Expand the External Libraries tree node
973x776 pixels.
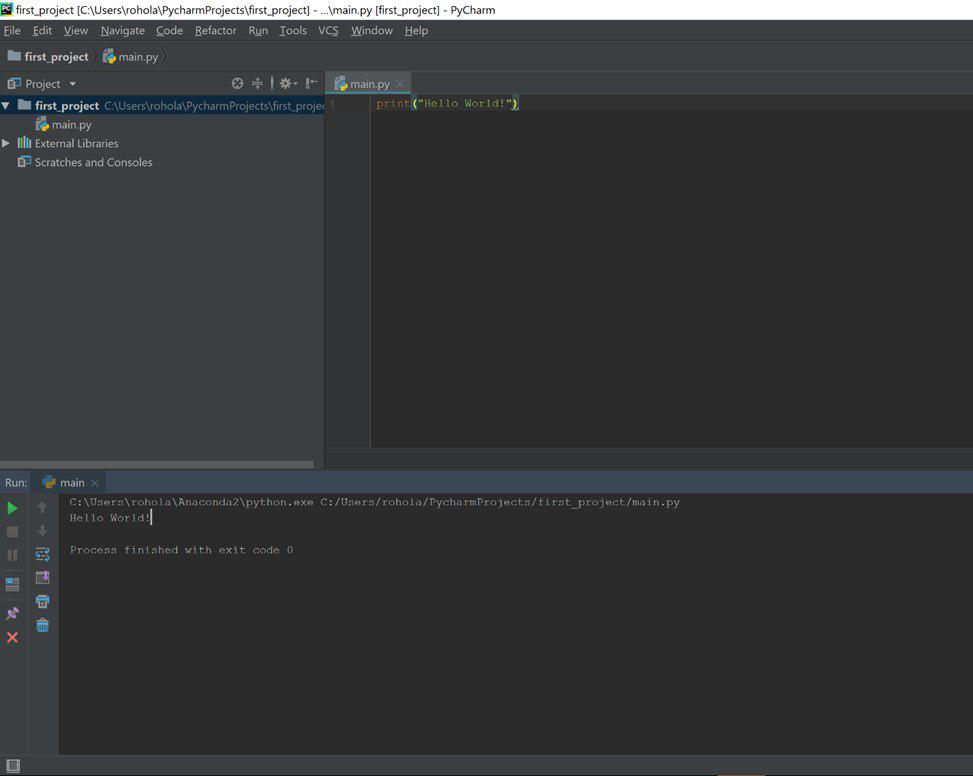6,143
